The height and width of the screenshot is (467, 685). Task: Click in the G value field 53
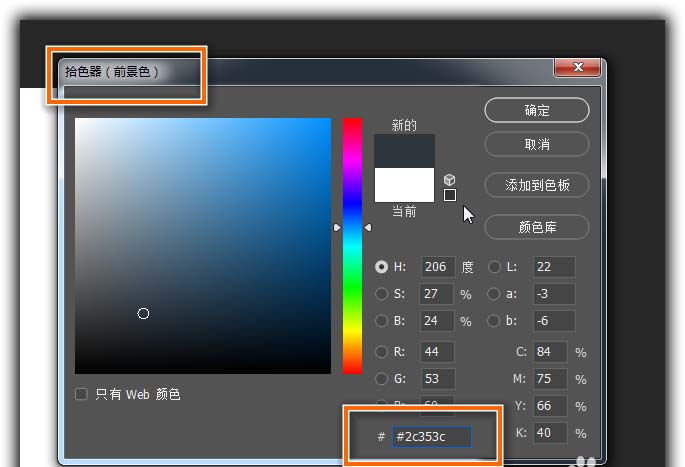pyautogui.click(x=438, y=378)
